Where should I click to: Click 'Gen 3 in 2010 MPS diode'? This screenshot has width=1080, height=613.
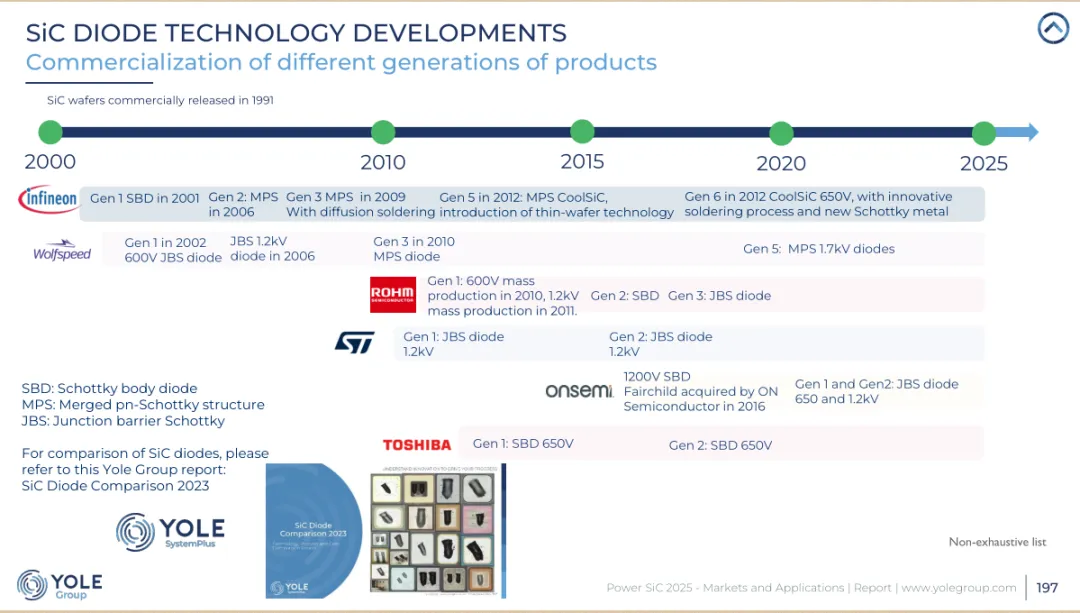pos(414,249)
